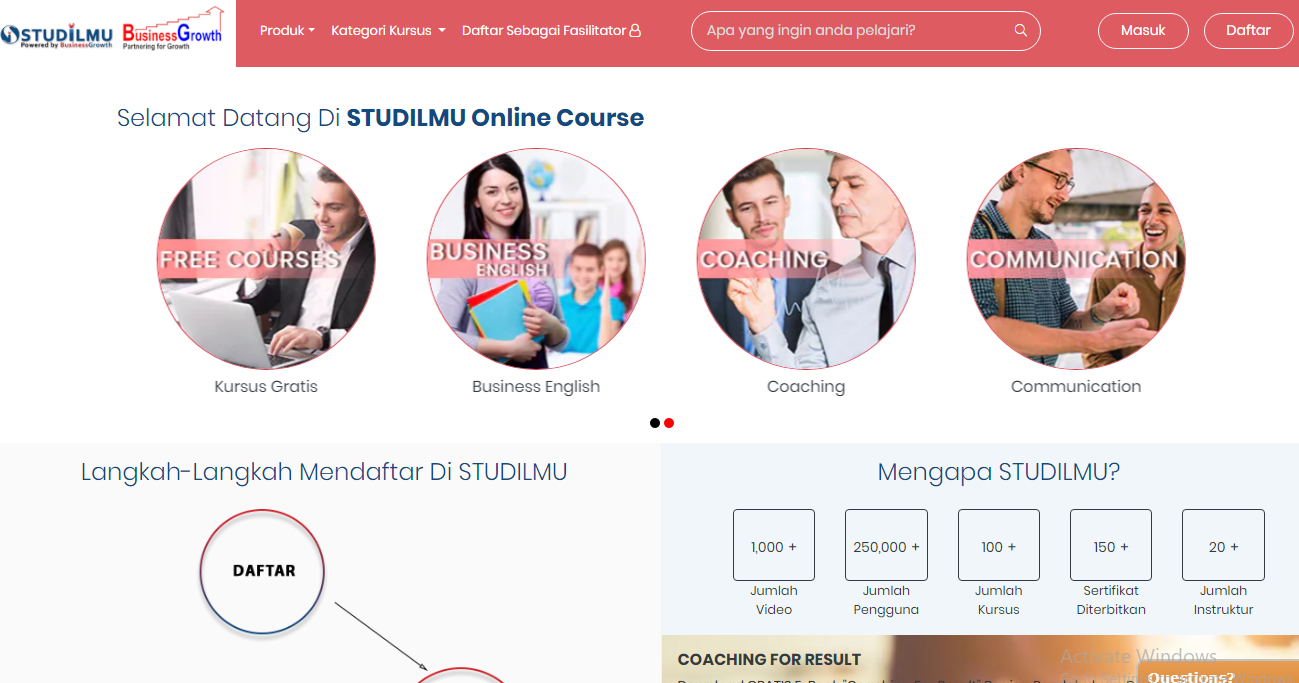
Task: Click the COACHING FOR RESULT banner heading
Action: (769, 660)
